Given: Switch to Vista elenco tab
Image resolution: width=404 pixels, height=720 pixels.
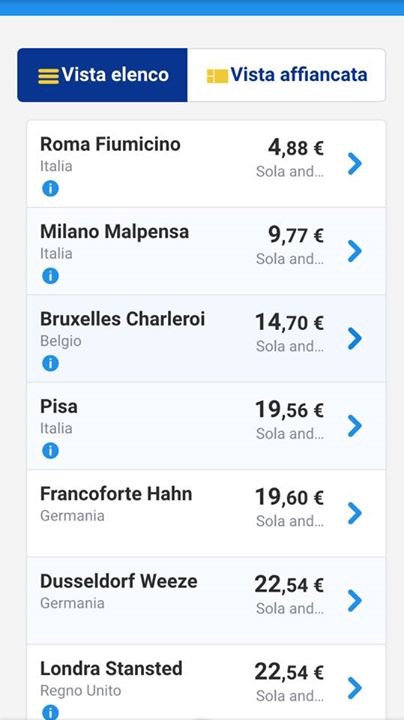Looking at the screenshot, I should (102, 75).
